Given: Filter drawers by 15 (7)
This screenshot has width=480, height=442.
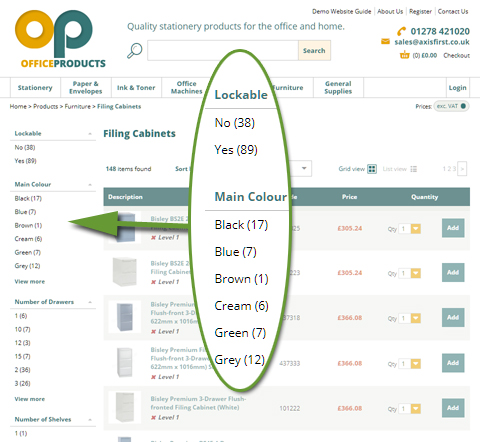Looking at the screenshot, I should click(22, 356).
